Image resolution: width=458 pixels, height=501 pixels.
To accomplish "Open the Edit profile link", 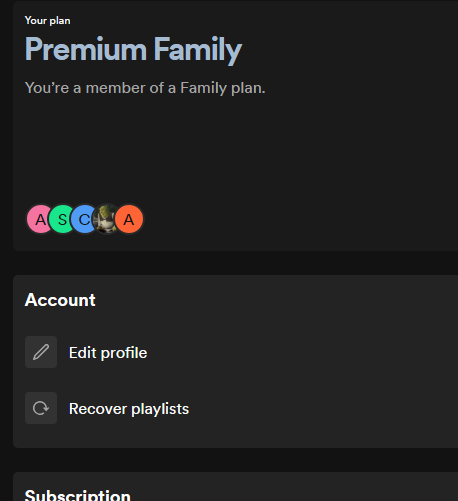I will click(108, 353).
